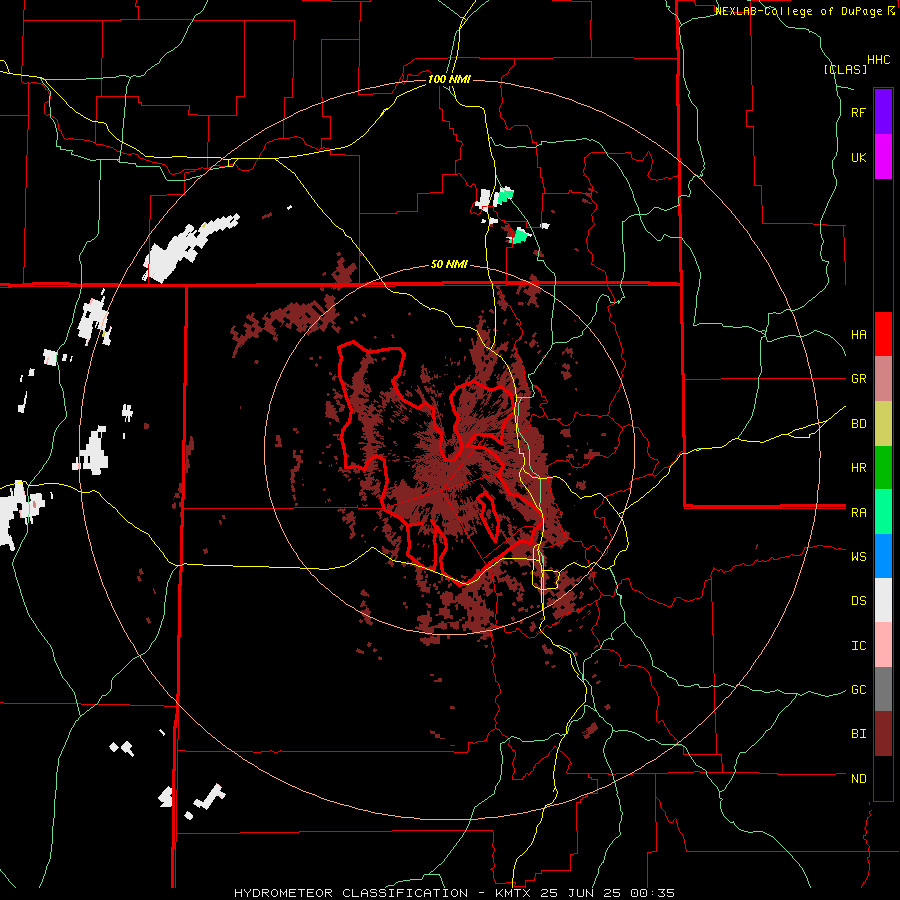Click the HHC product label
900x900 pixels.
point(878,60)
